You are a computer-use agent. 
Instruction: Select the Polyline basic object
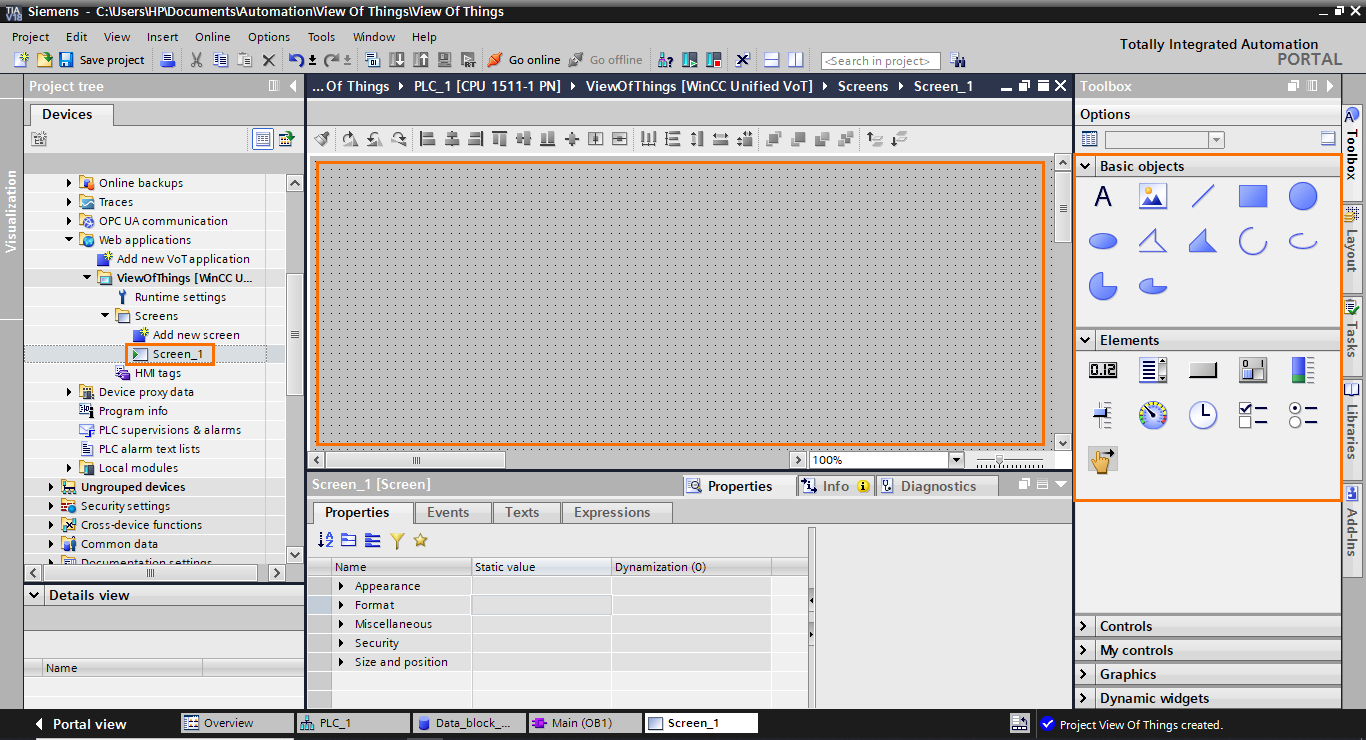tap(1153, 241)
